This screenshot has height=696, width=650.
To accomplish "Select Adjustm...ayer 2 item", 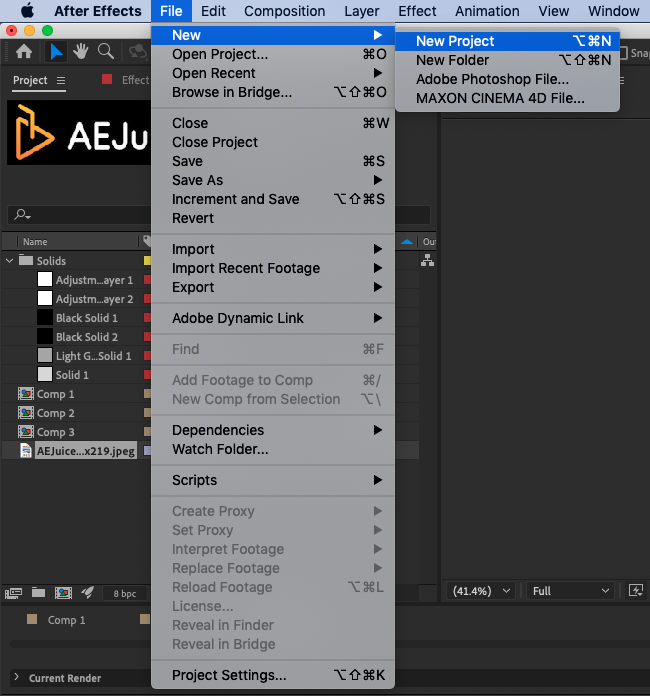I will pos(94,299).
